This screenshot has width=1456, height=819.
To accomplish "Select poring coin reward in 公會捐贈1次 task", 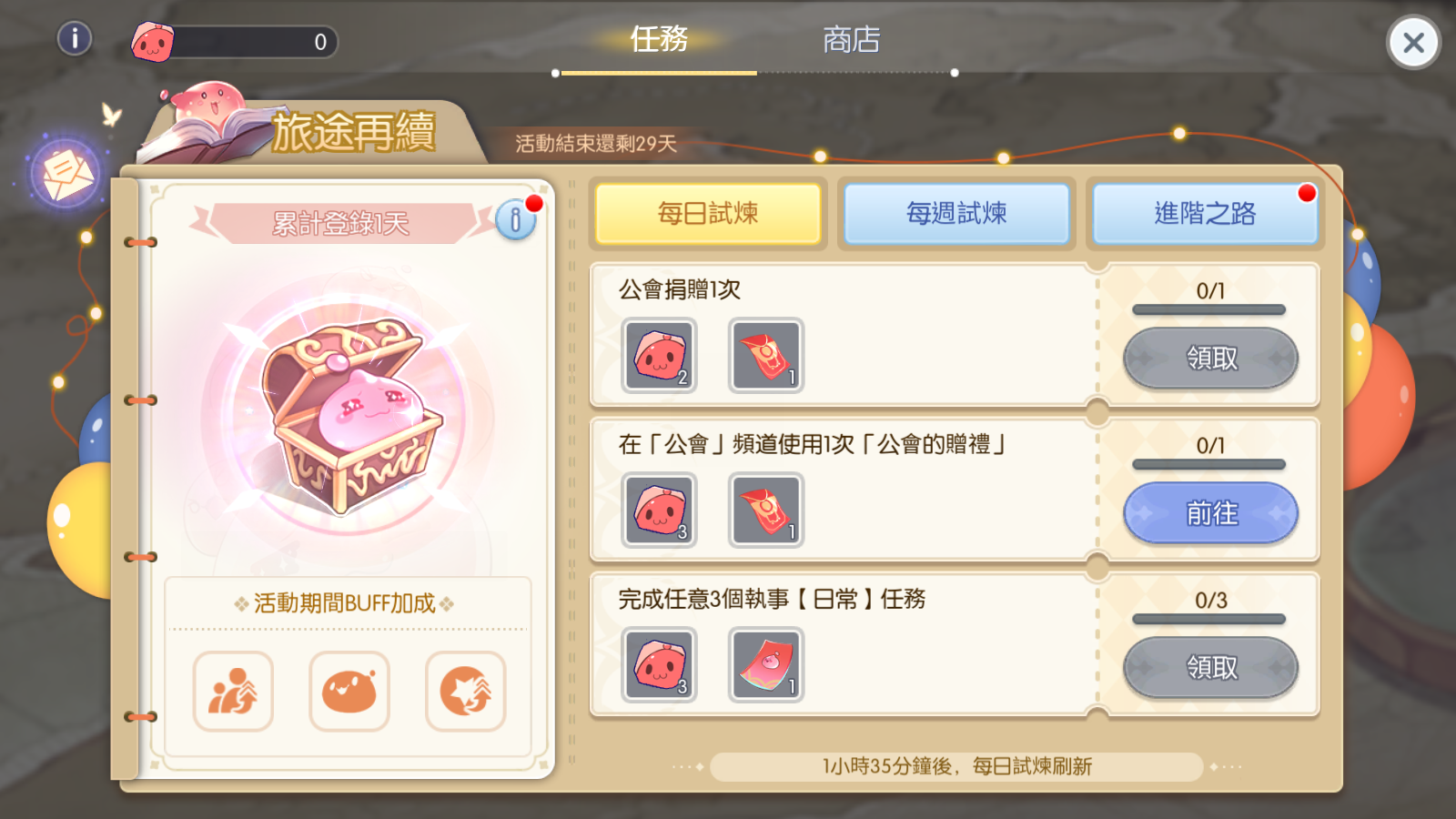I will [660, 356].
